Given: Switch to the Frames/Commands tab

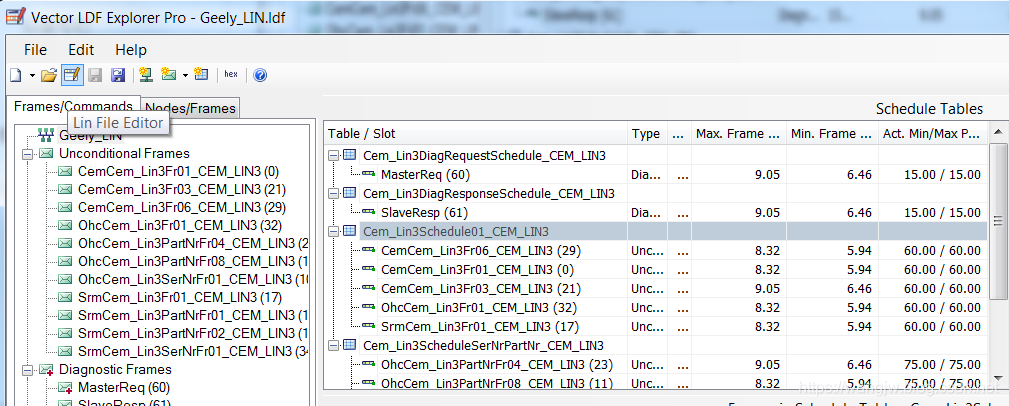Looking at the screenshot, I should [73, 107].
